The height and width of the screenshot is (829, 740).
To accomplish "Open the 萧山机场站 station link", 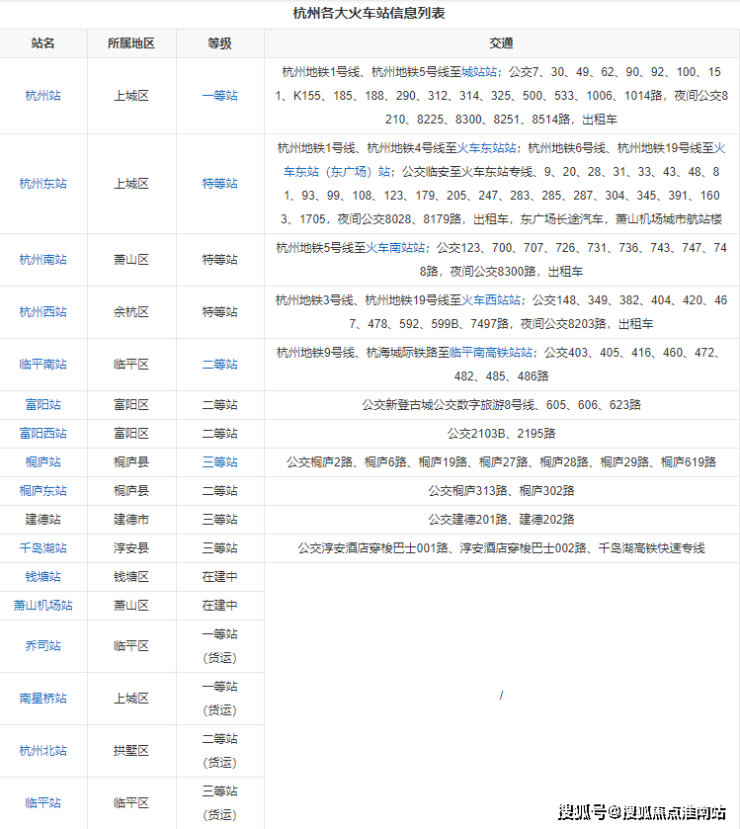I will [43, 606].
